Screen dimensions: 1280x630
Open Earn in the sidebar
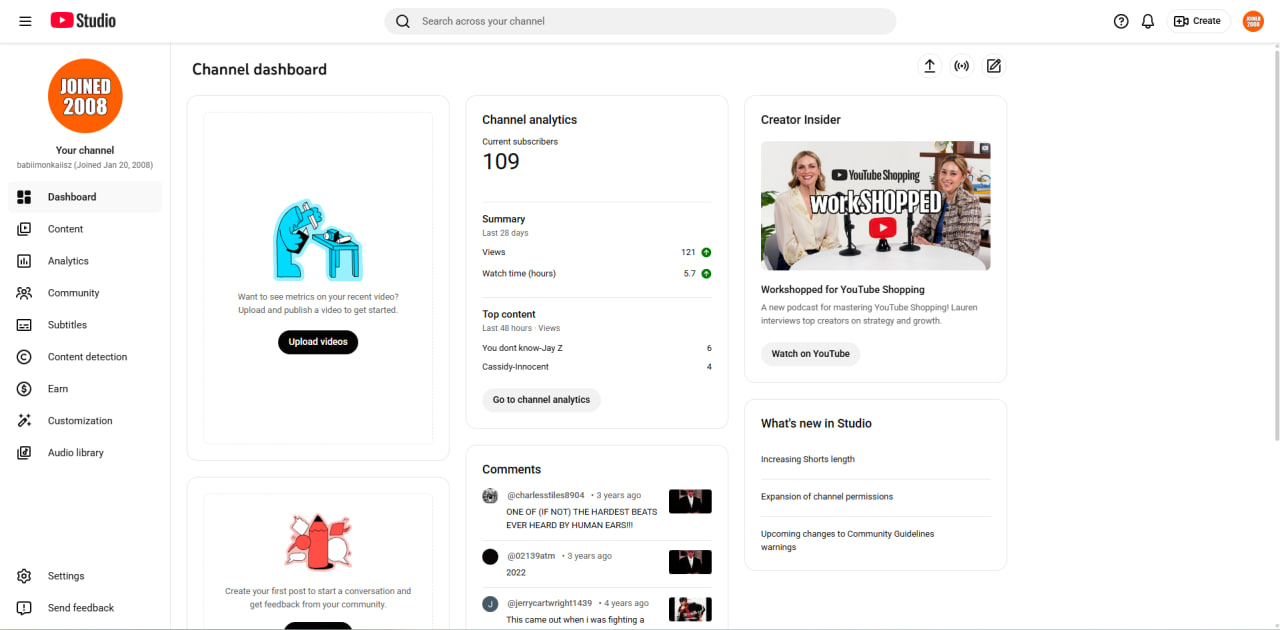tap(85, 389)
